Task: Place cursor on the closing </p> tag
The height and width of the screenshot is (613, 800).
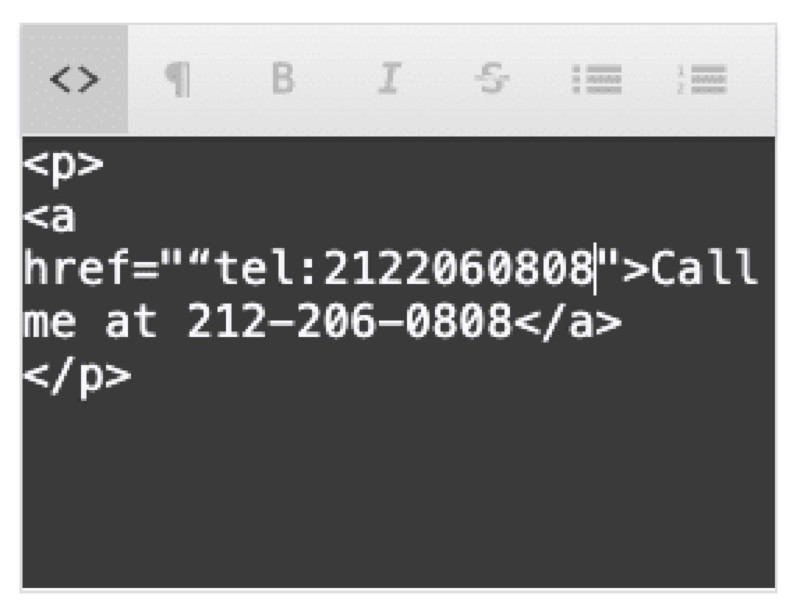Action: coord(78,377)
